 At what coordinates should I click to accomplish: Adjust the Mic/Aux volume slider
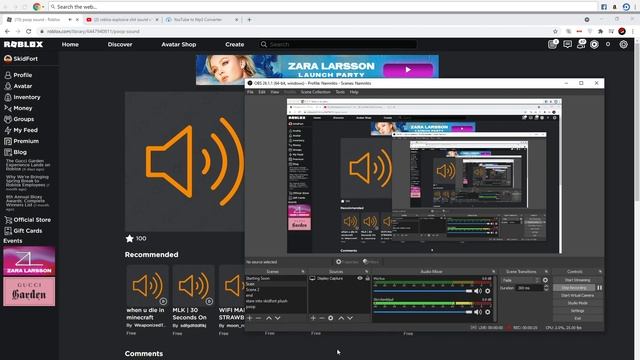422,291
